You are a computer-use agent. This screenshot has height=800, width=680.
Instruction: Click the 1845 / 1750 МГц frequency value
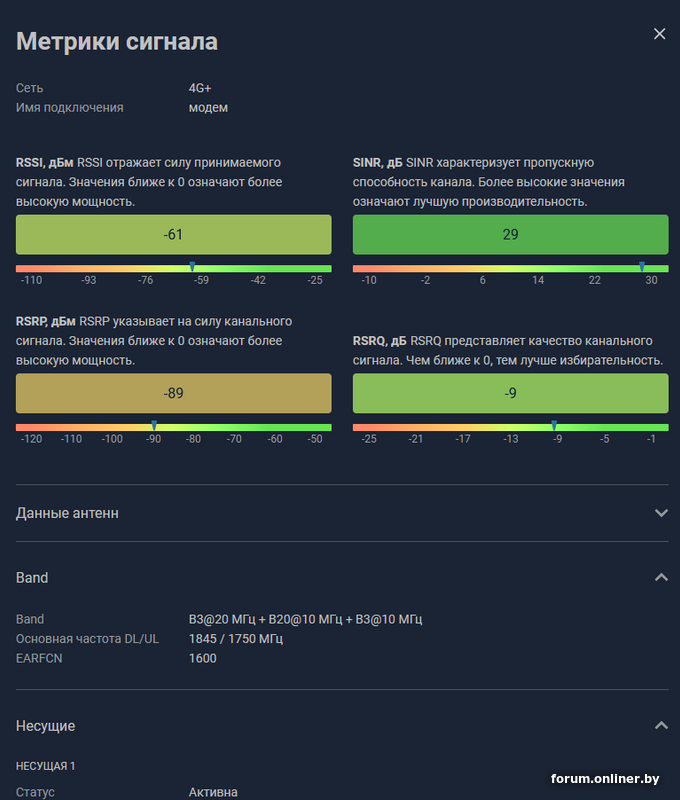[236, 639]
